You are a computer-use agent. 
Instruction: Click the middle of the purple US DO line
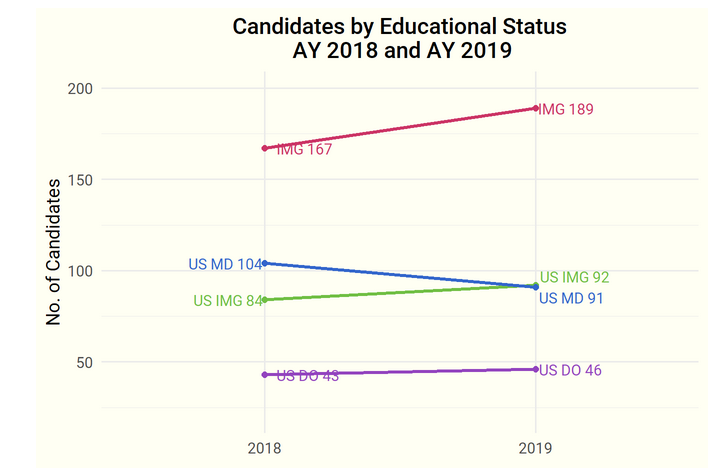coord(400,372)
